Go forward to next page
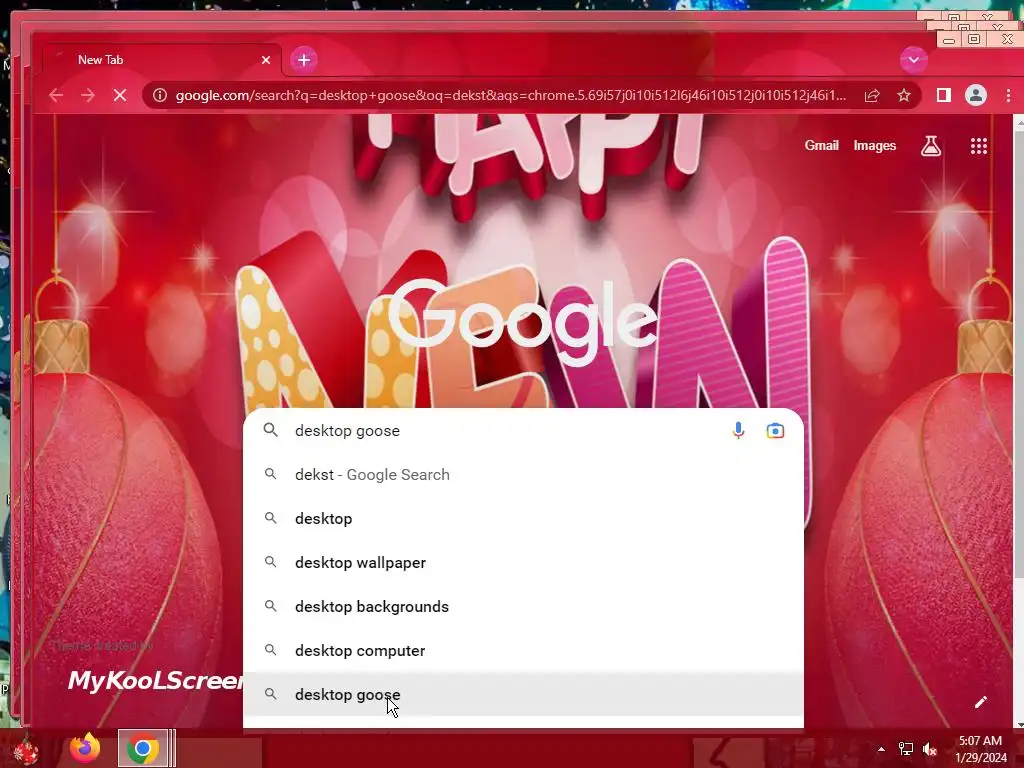This screenshot has height=768, width=1024. [88, 95]
